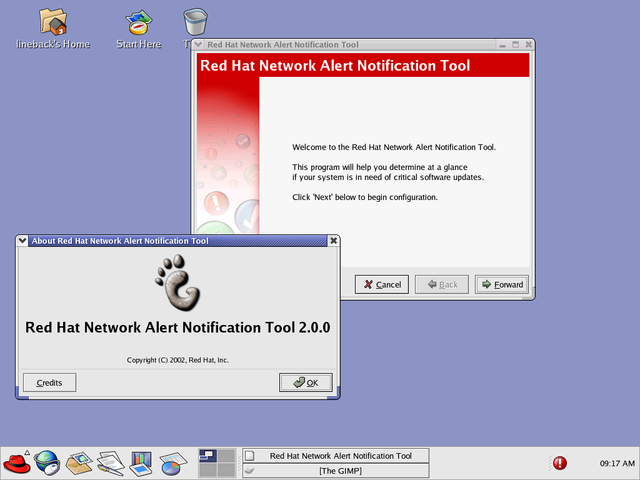This screenshot has height=480, width=640.
Task: Open the presentation application panel icon
Action: click(141, 463)
